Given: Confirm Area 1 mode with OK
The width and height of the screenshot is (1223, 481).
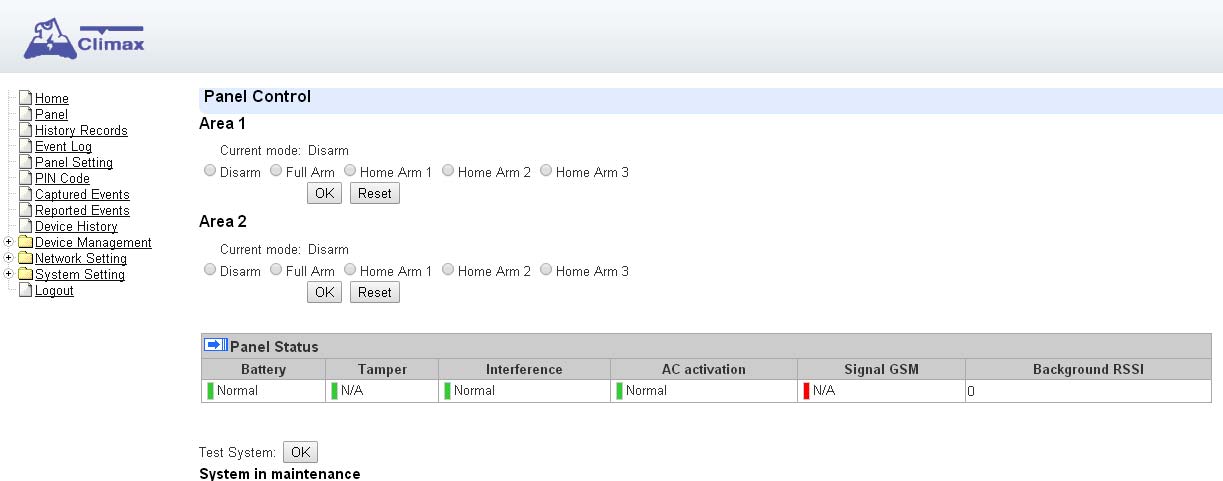Looking at the screenshot, I should pos(324,193).
